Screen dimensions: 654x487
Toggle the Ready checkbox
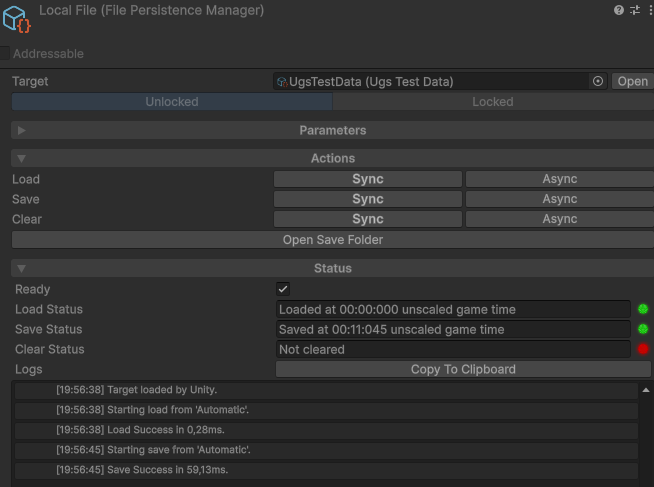click(283, 289)
